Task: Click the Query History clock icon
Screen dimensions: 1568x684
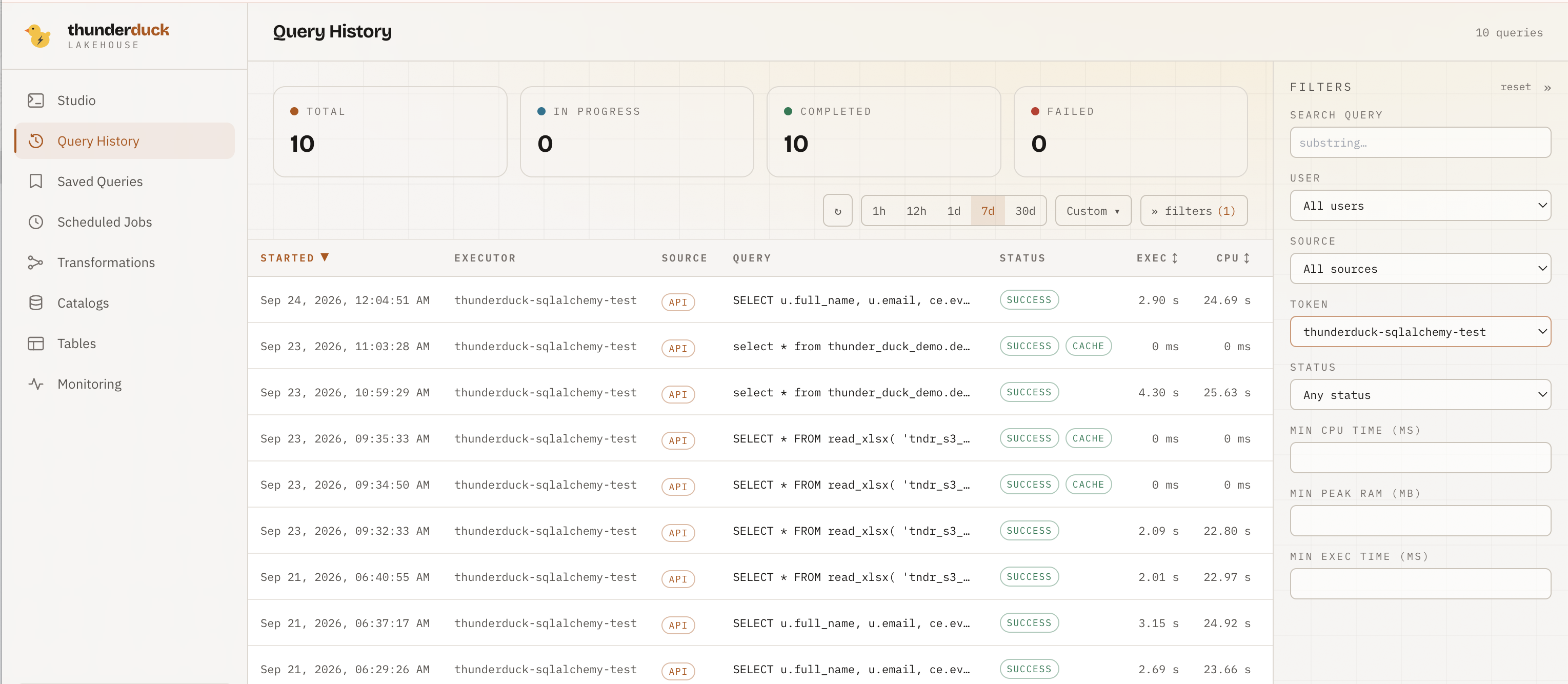Action: click(36, 141)
